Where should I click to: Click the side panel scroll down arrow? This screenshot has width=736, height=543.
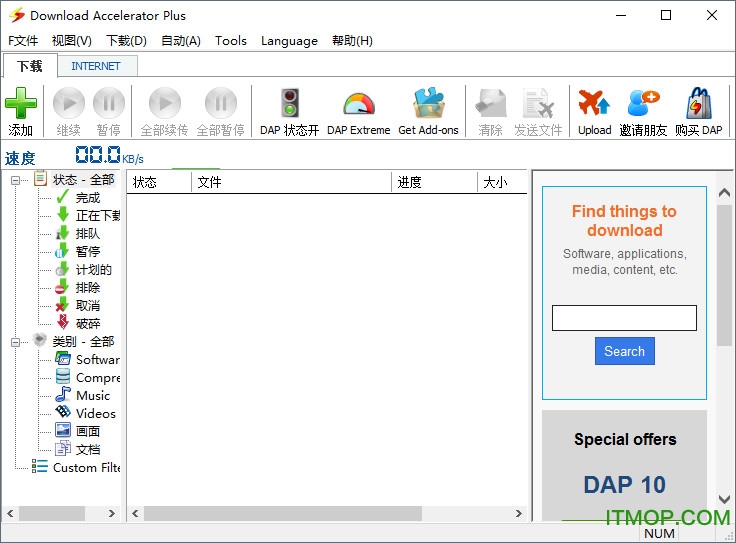[724, 499]
